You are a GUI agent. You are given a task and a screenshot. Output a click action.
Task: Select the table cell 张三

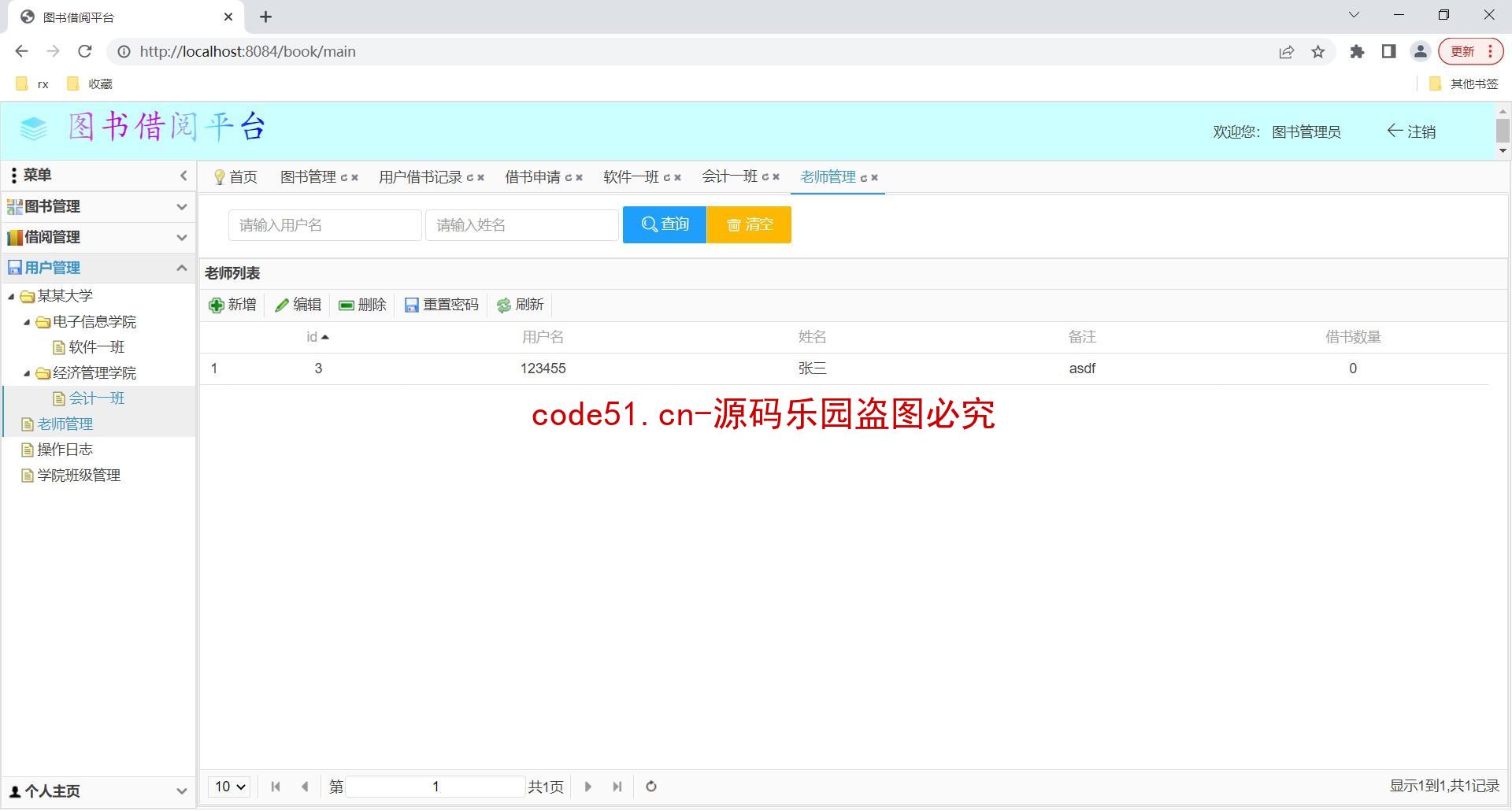(x=812, y=368)
